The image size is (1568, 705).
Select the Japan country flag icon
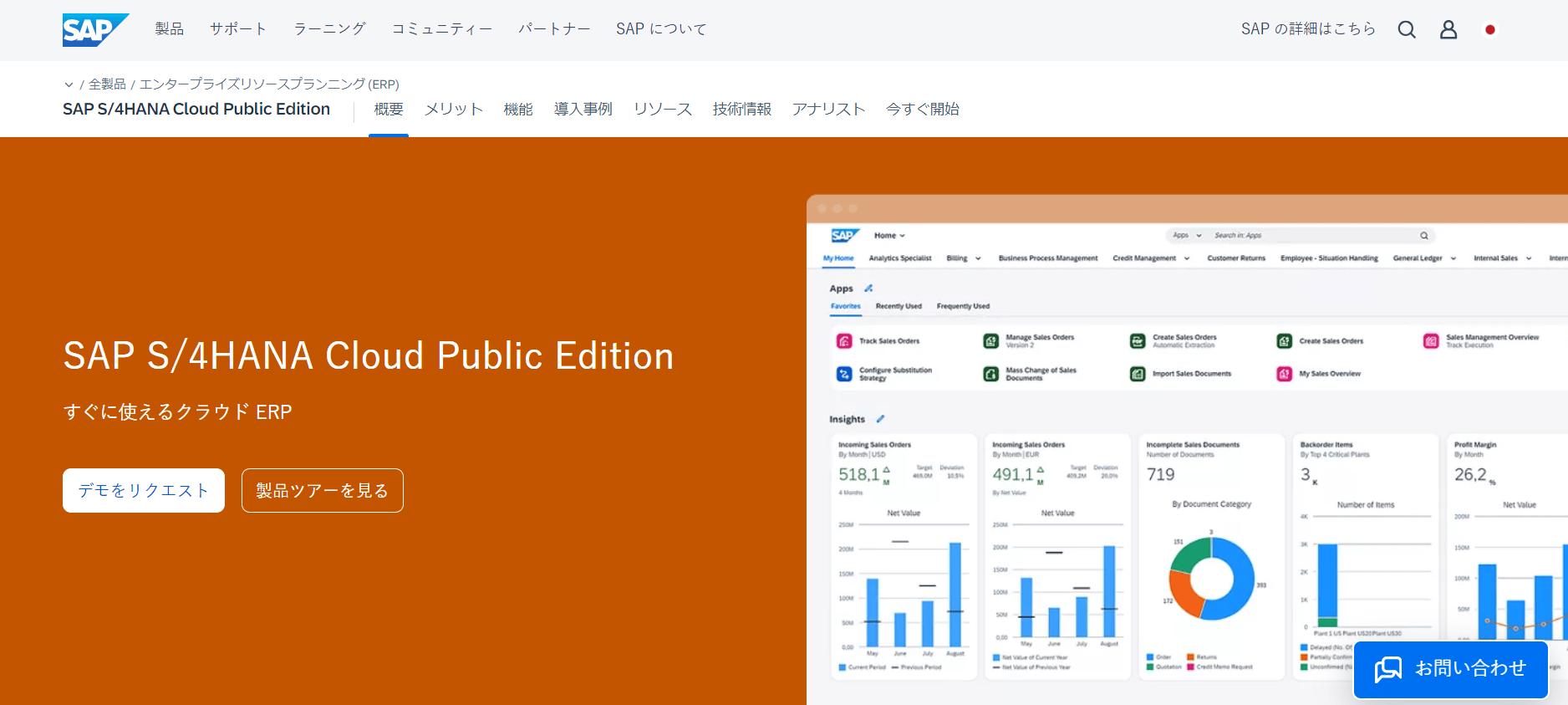click(x=1489, y=29)
